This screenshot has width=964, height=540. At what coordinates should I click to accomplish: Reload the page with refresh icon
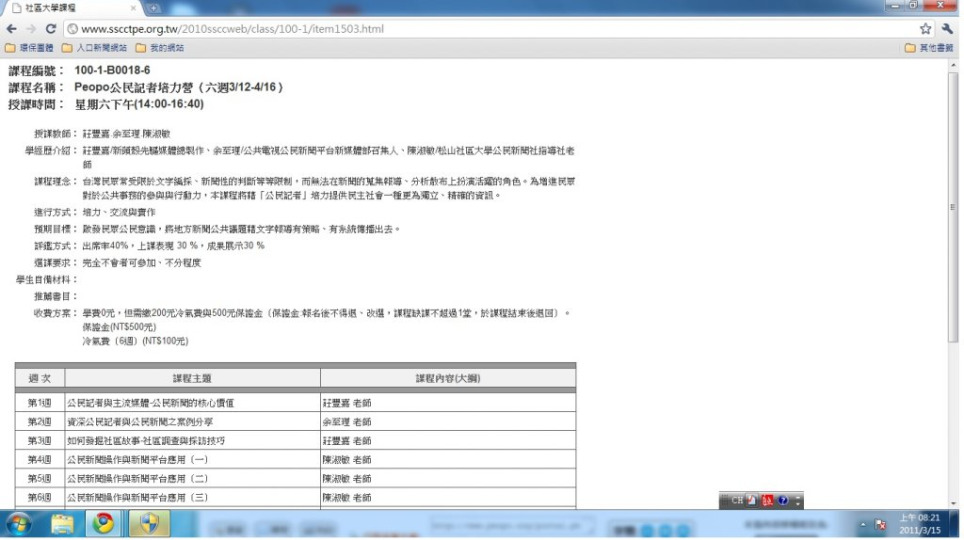52,29
